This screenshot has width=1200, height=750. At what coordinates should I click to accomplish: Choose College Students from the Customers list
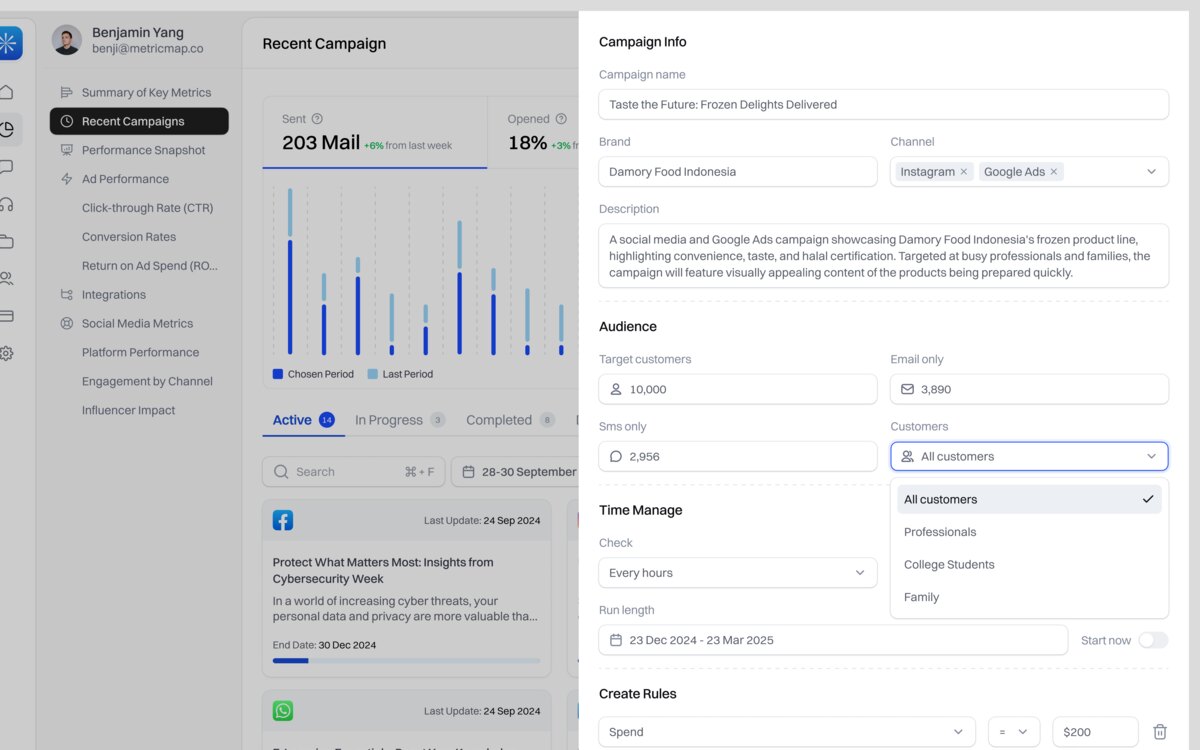click(1029, 565)
